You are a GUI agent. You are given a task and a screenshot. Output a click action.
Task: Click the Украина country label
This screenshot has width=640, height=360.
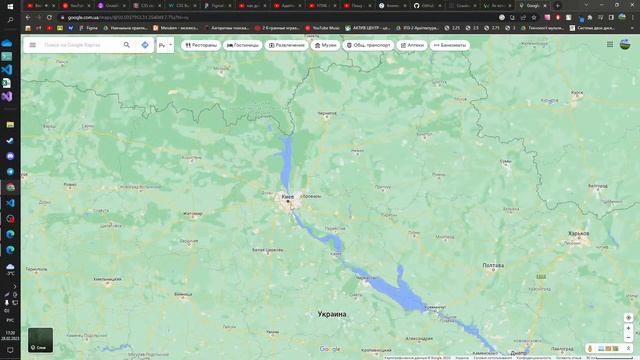(x=332, y=314)
